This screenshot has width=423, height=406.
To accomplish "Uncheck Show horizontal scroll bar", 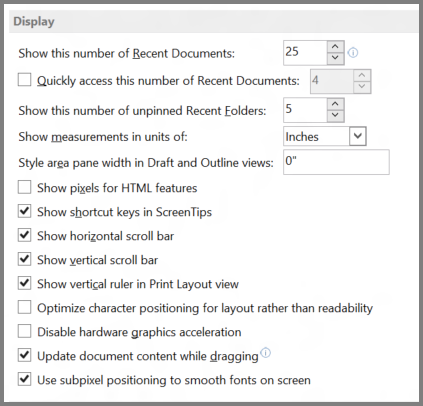I will click(x=24, y=235).
